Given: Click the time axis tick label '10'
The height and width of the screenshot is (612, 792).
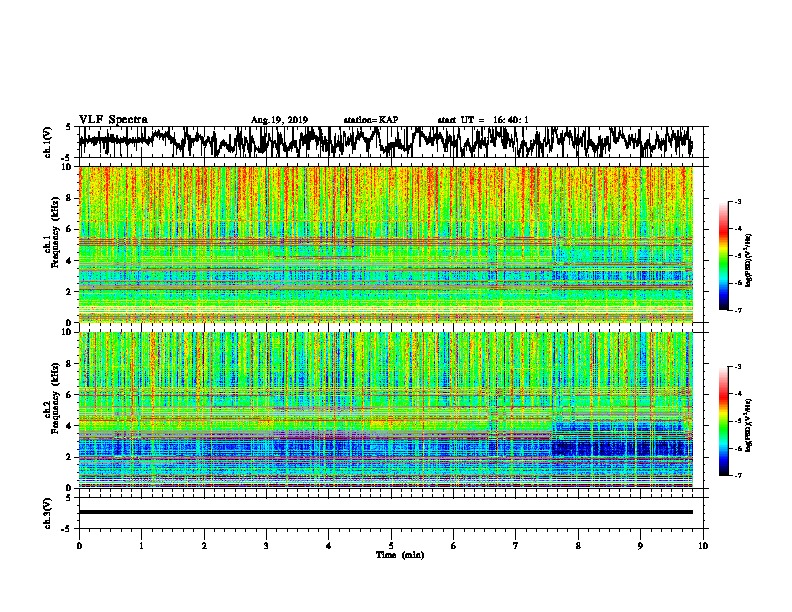Looking at the screenshot, I should (703, 546).
